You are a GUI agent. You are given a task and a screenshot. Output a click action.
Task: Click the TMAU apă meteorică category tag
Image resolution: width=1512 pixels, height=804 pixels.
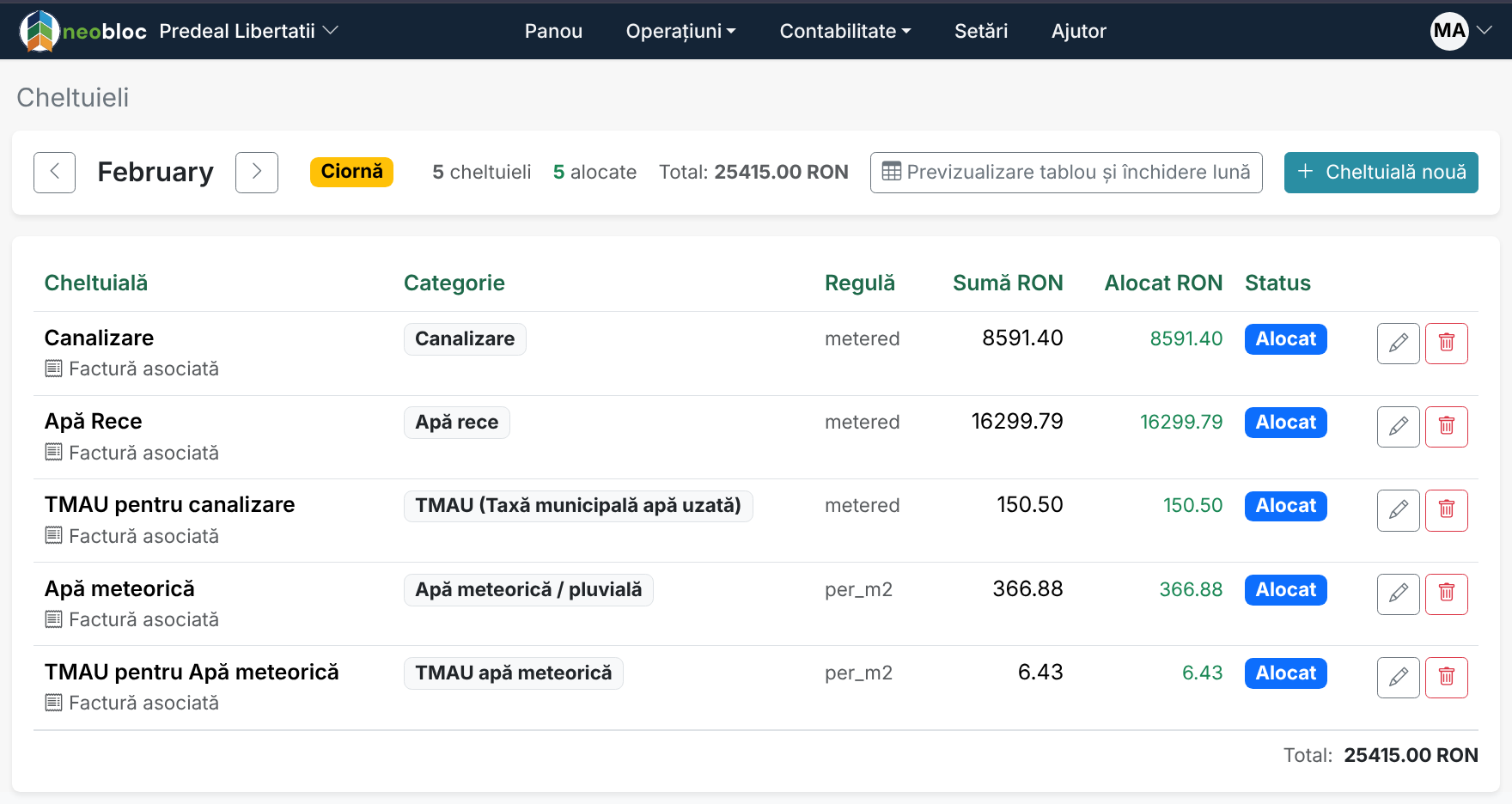pyautogui.click(x=514, y=673)
